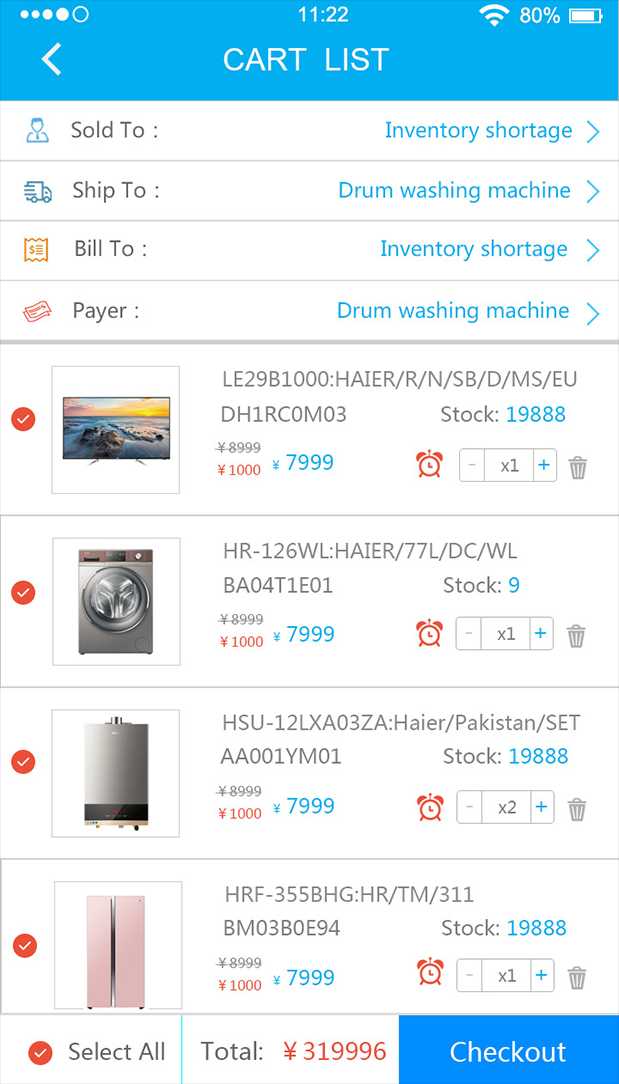619x1084 pixels.
Task: Toggle the Select All checkbox
Action: [x=41, y=1052]
